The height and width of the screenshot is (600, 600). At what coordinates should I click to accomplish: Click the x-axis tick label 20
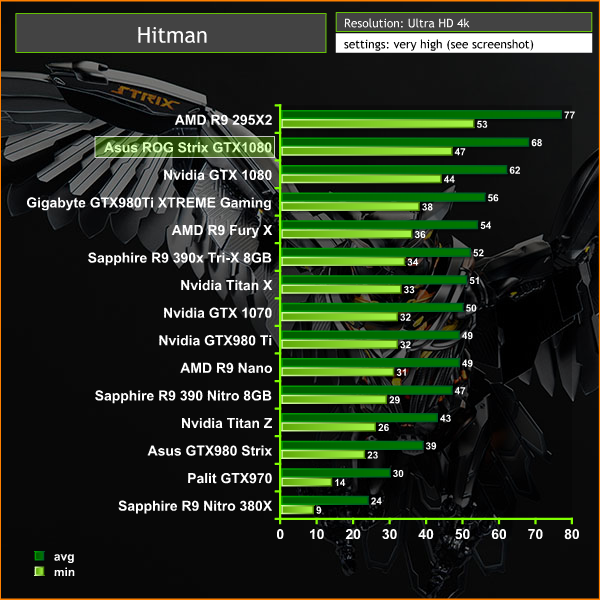353,534
